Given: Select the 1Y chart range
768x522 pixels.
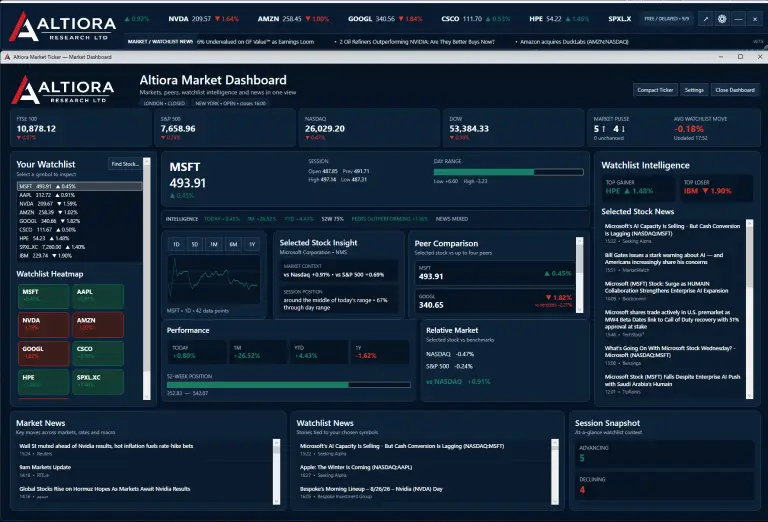Looking at the screenshot, I should [x=252, y=244].
